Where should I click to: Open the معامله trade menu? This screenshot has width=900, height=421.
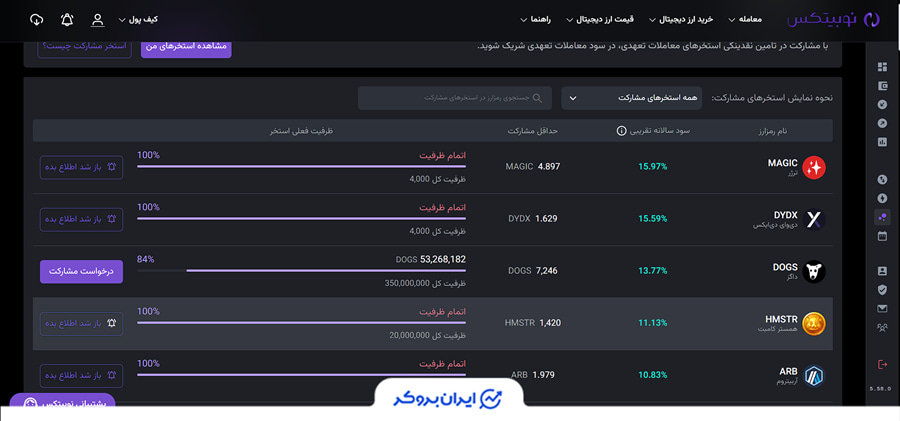coord(745,20)
